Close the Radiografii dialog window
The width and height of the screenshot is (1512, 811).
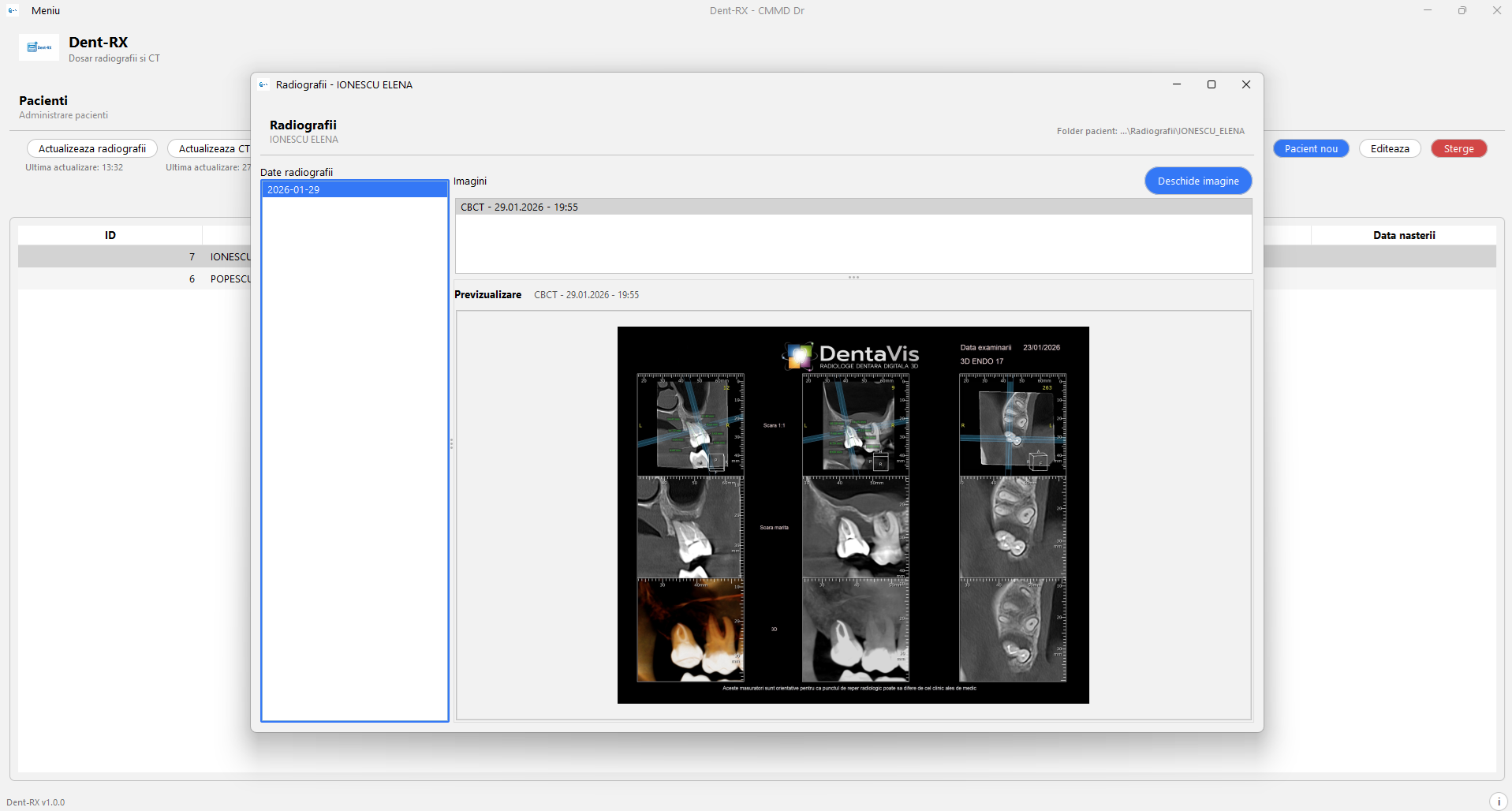tap(1245, 84)
